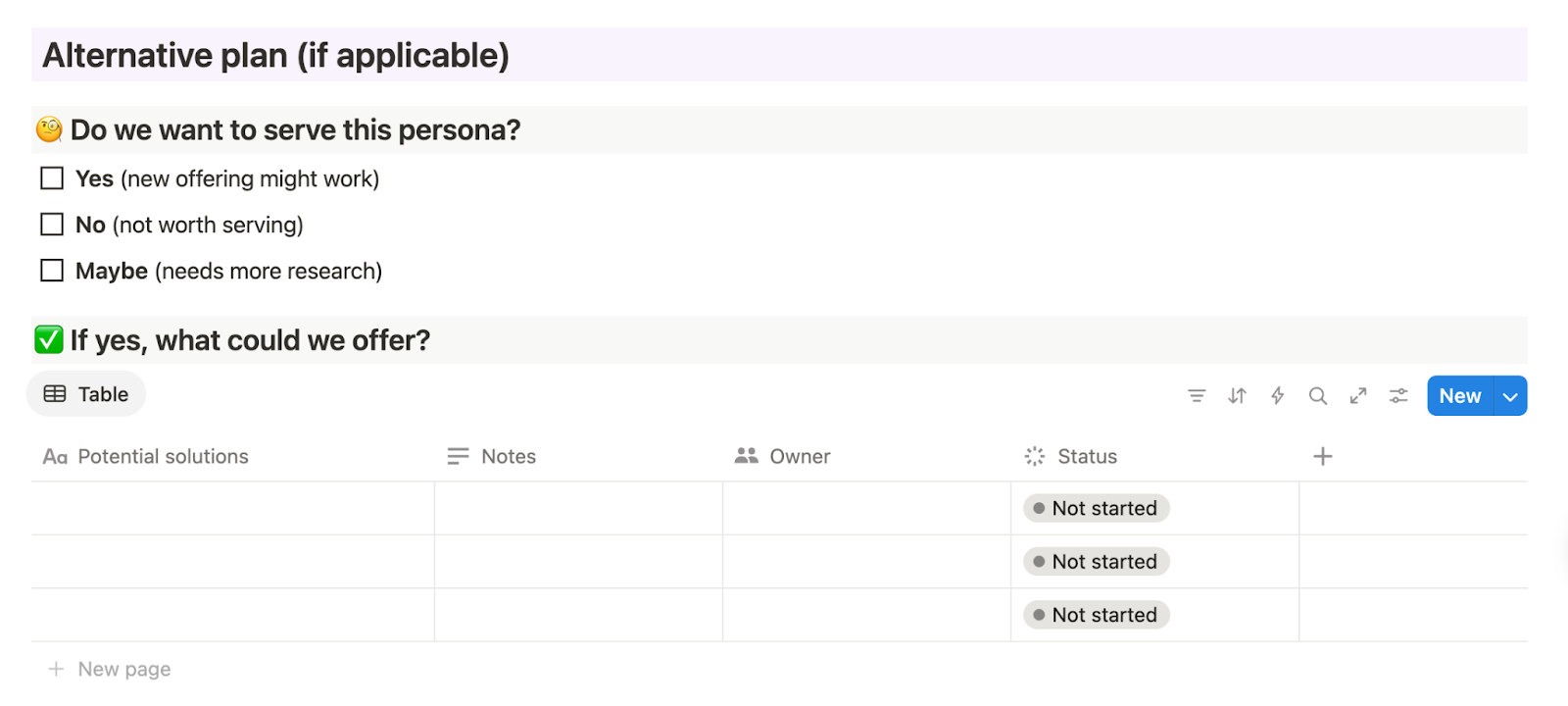The image size is (1568, 706).
Task: Open Notes column header menu
Action: (x=578, y=456)
